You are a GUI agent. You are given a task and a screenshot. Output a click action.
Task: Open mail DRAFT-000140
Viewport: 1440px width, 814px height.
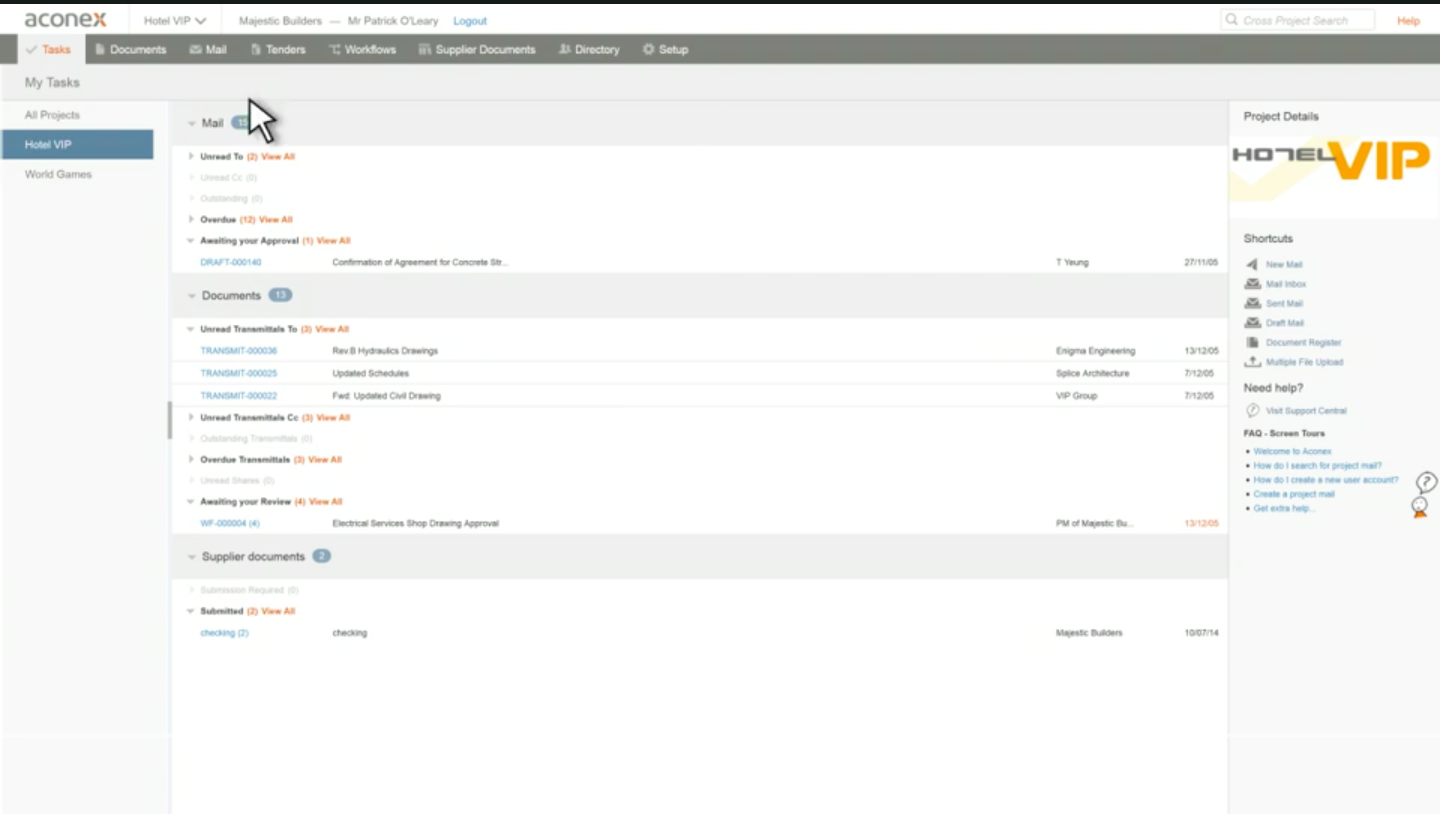(x=231, y=263)
